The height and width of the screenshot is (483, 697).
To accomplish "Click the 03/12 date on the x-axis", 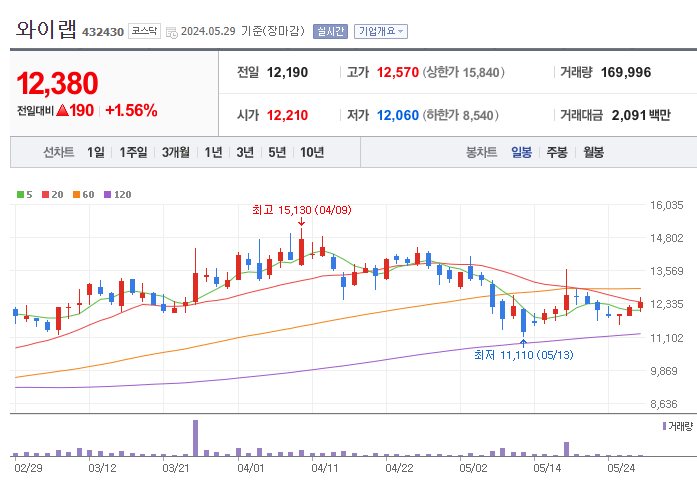I will 102,468.
